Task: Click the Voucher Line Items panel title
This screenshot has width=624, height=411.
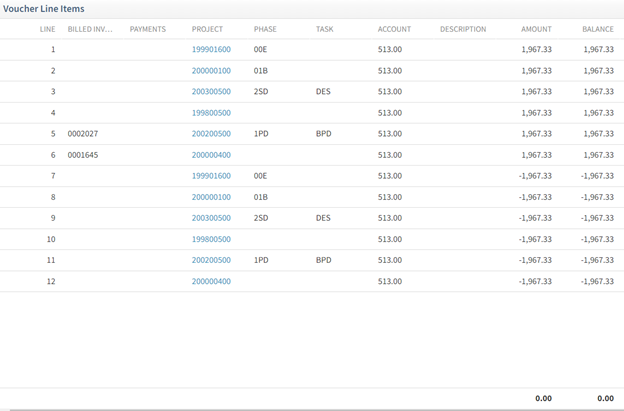Action: (x=44, y=9)
